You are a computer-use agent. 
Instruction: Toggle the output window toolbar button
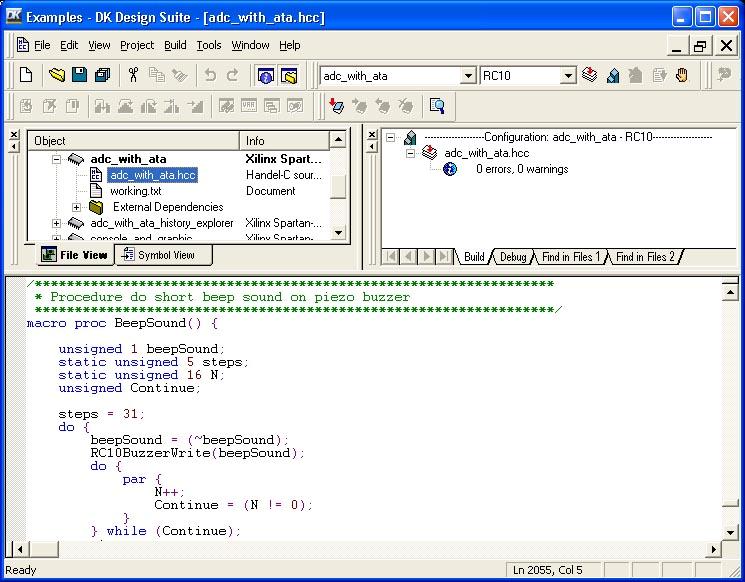(265, 75)
